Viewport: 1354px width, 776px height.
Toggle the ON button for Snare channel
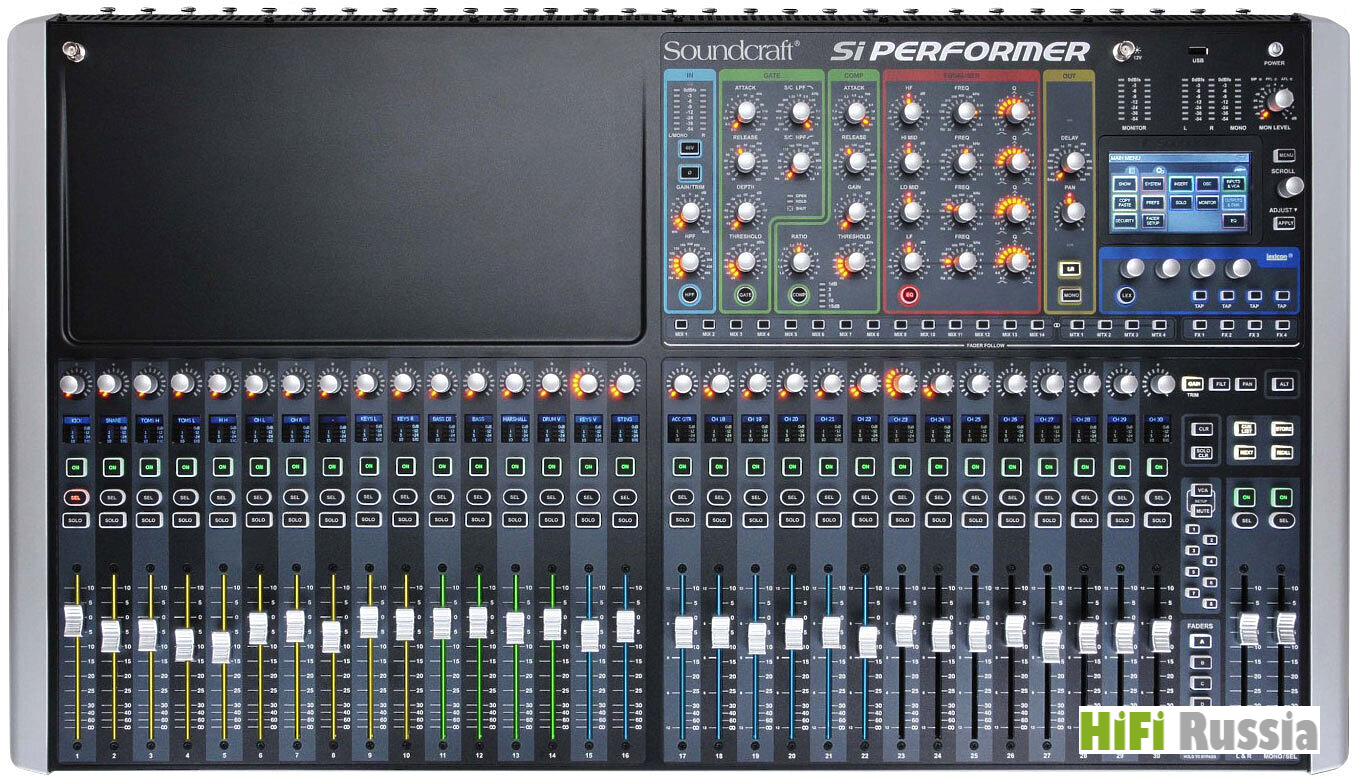(111, 466)
